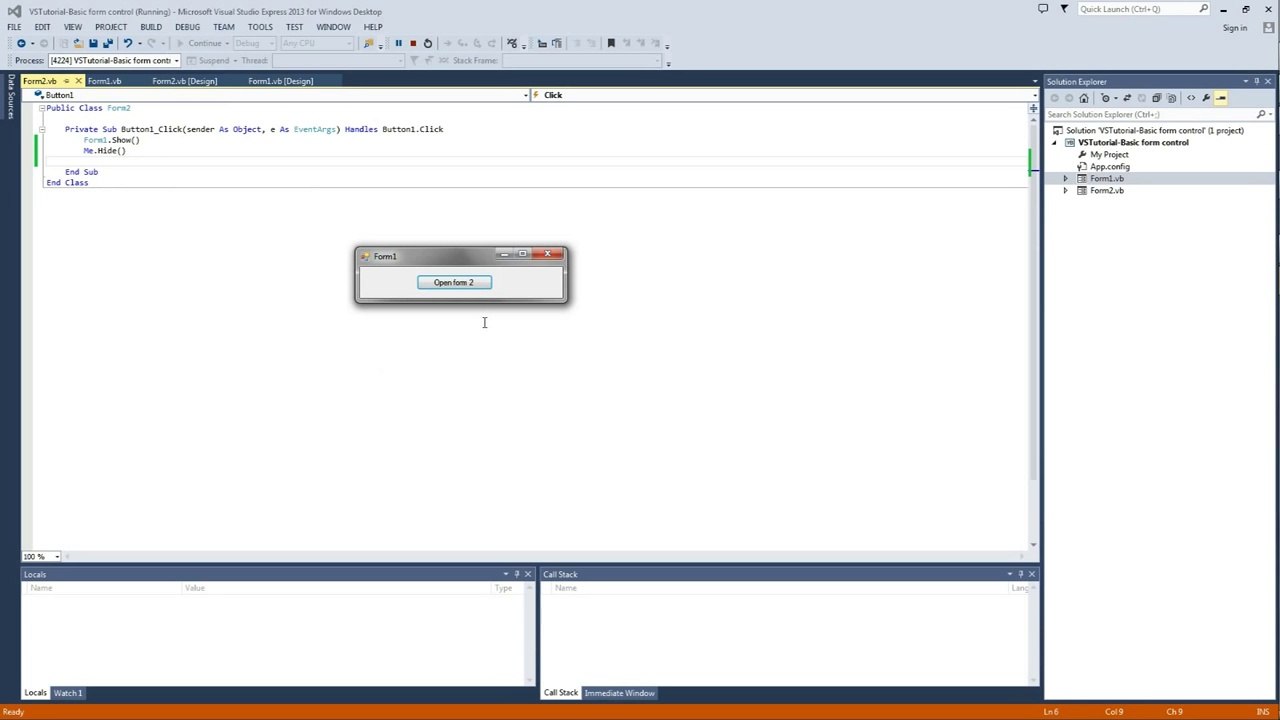This screenshot has width=1280, height=720.
Task: Select Form2.vb in Solution Explorer
Action: pyautogui.click(x=1107, y=191)
